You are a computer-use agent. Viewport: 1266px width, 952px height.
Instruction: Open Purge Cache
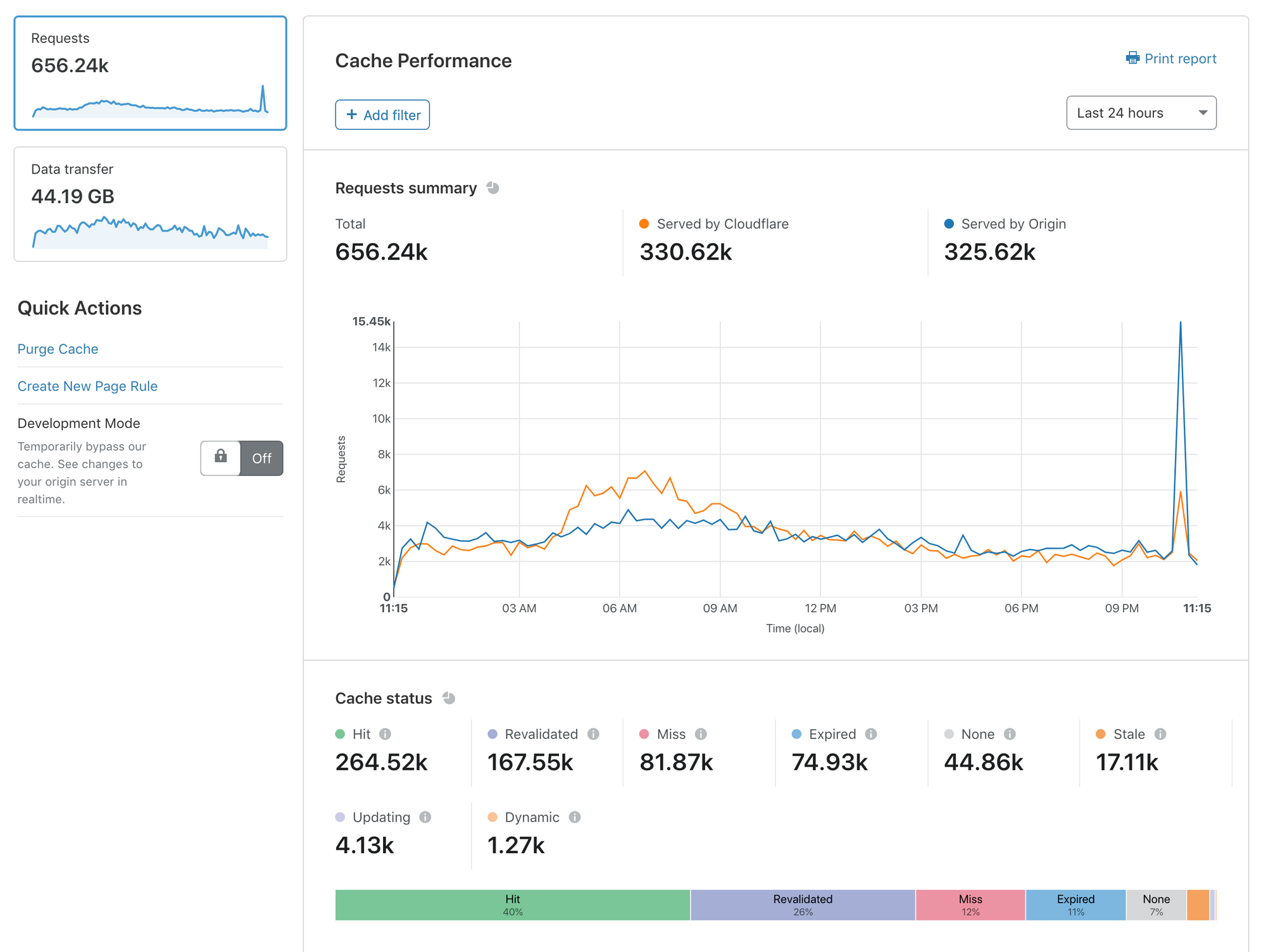pos(58,349)
